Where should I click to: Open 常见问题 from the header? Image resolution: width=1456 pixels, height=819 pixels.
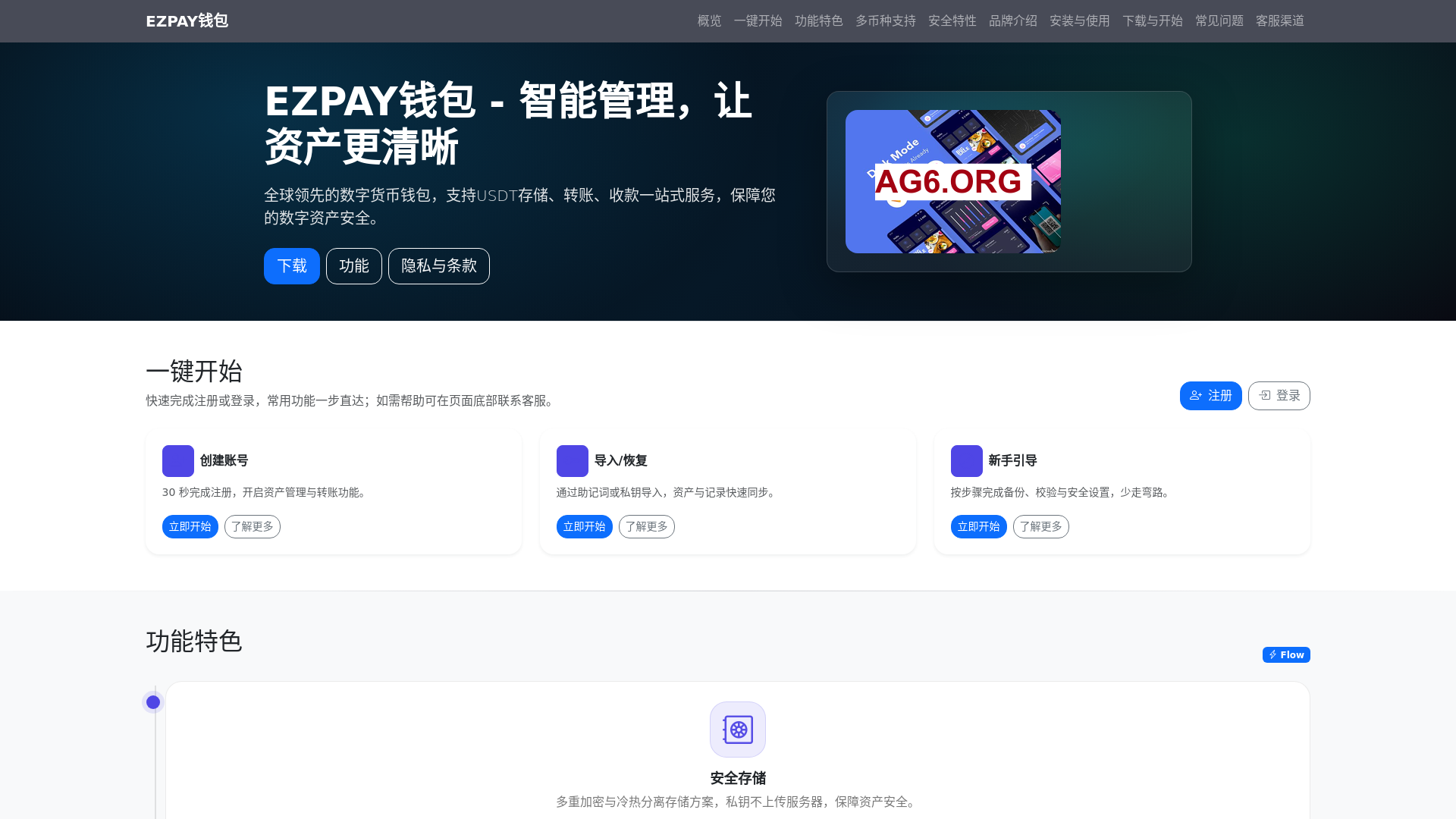(1219, 21)
